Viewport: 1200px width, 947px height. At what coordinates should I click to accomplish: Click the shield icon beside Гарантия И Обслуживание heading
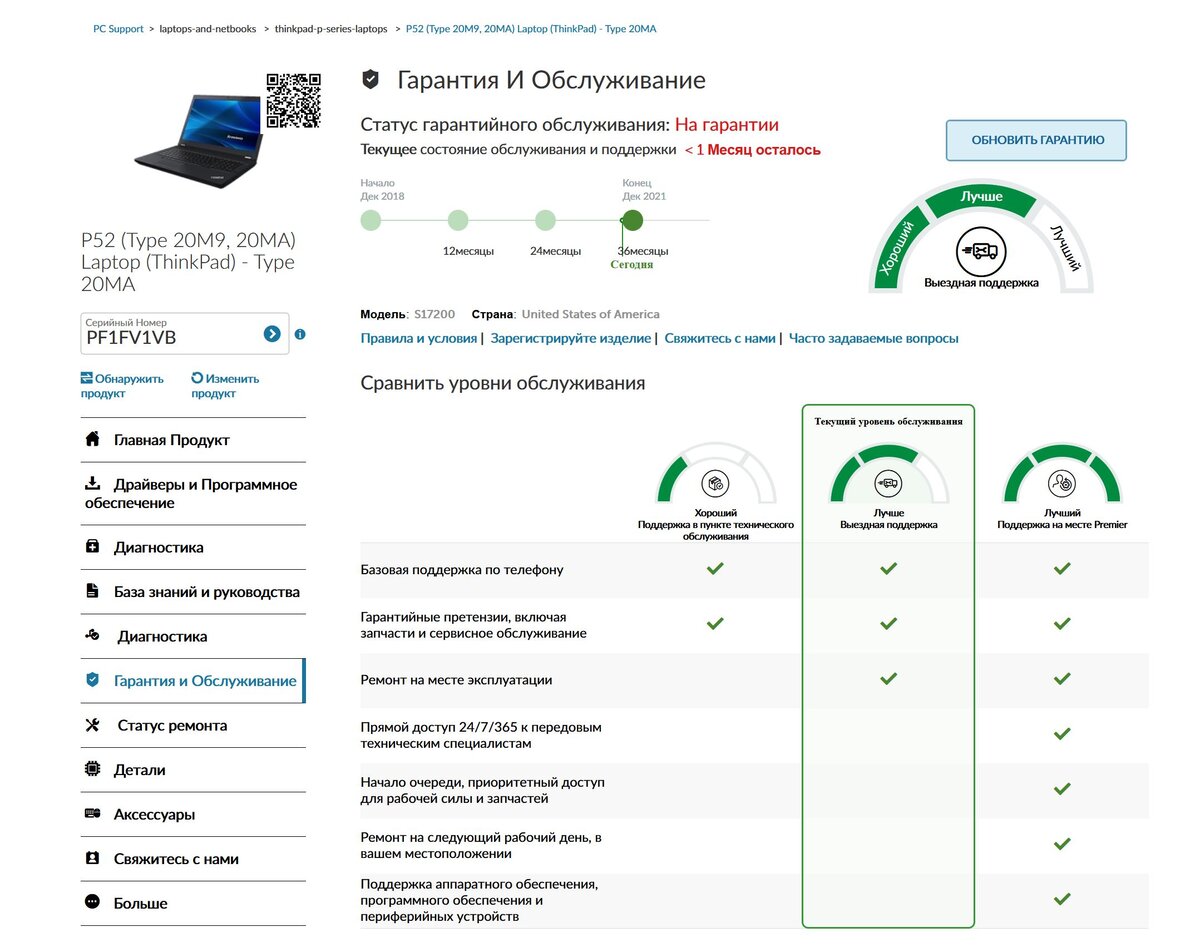pyautogui.click(x=370, y=80)
